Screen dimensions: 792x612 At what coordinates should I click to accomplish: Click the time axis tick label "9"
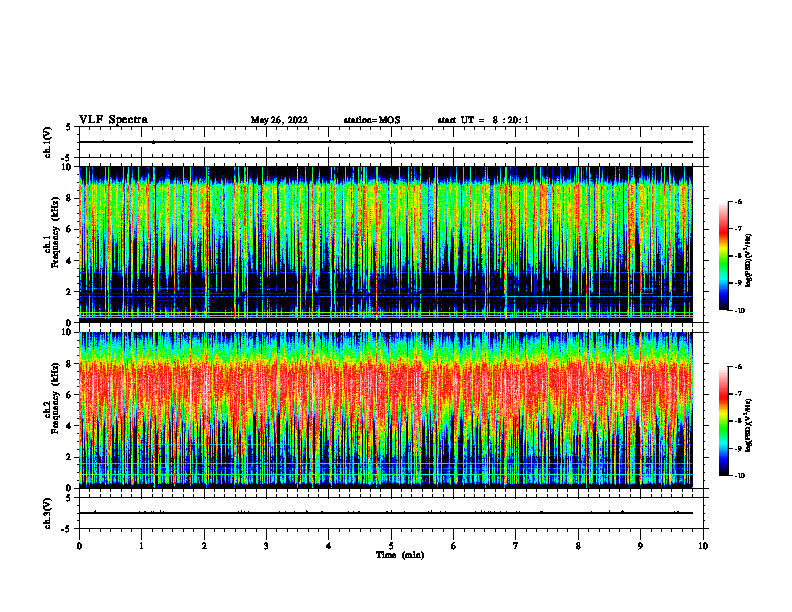[640, 546]
